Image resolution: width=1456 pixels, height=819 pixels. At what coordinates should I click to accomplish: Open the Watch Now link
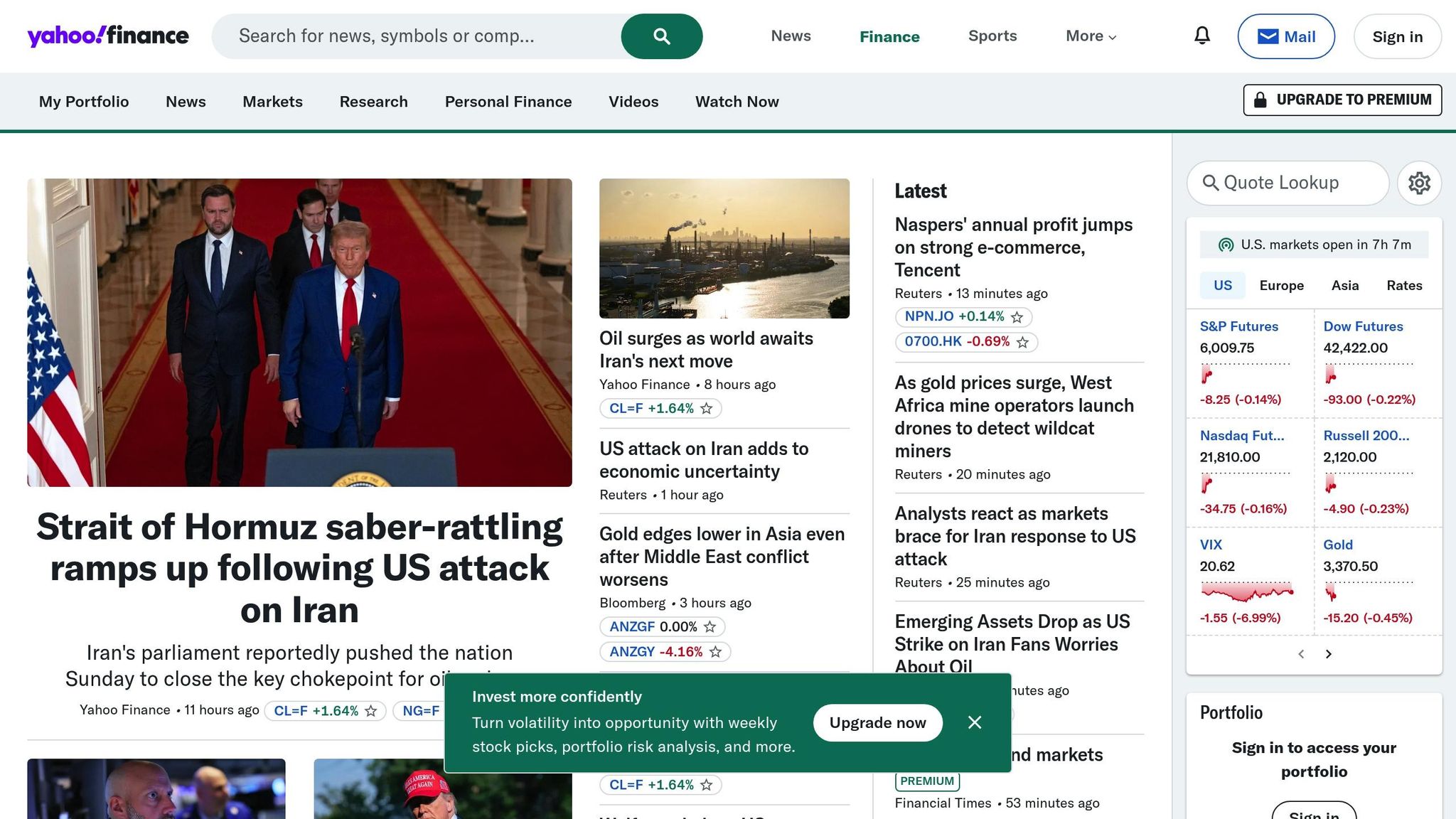point(737,102)
